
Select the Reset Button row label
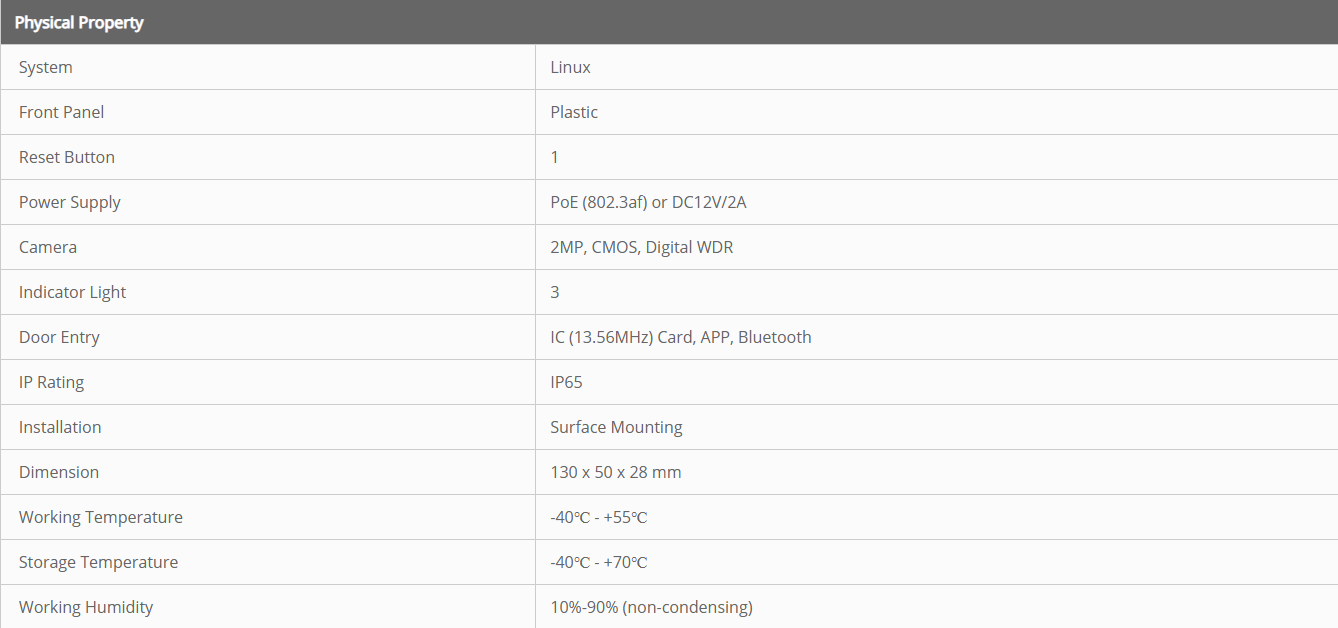click(67, 157)
